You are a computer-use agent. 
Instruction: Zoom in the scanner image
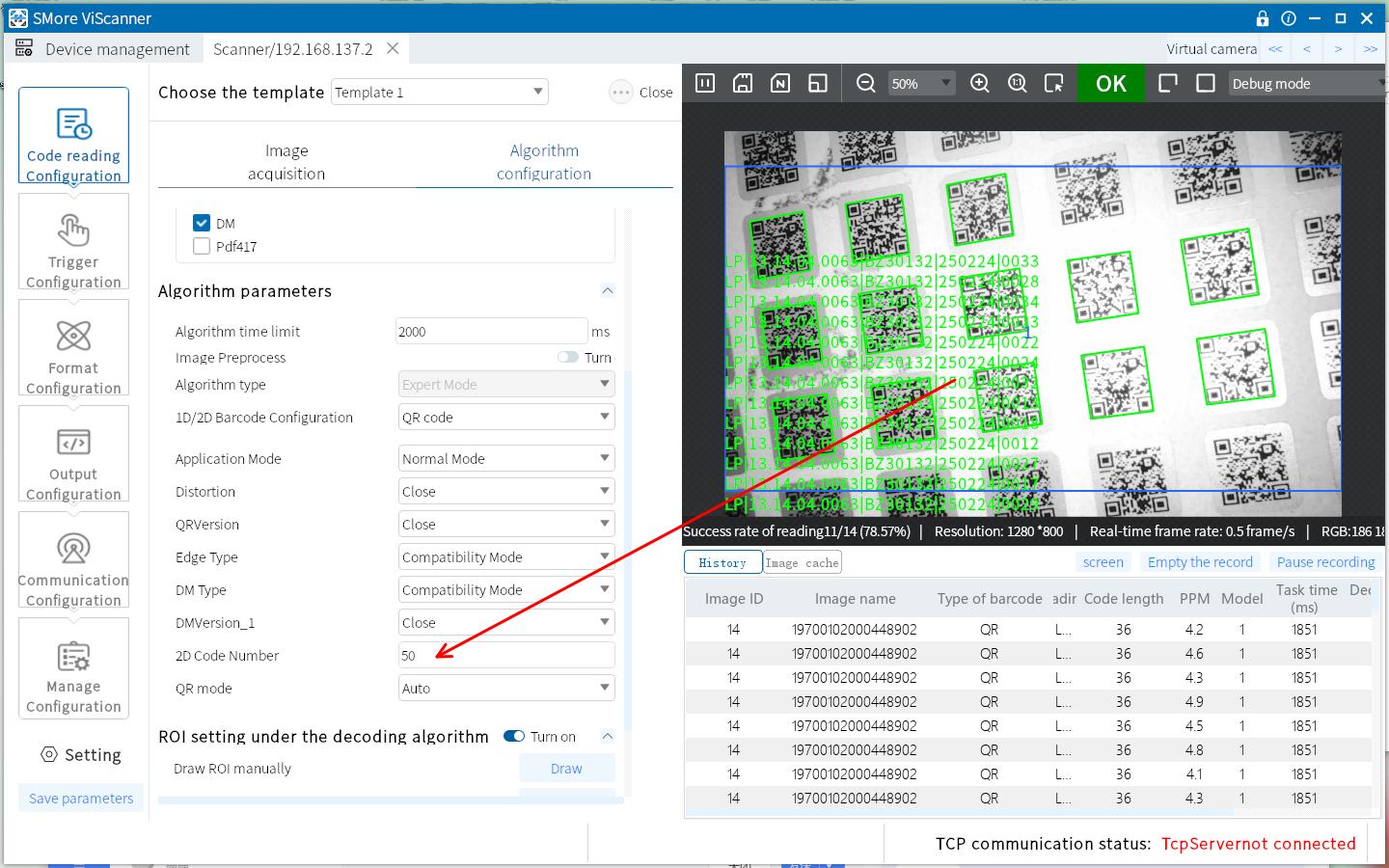tap(980, 84)
